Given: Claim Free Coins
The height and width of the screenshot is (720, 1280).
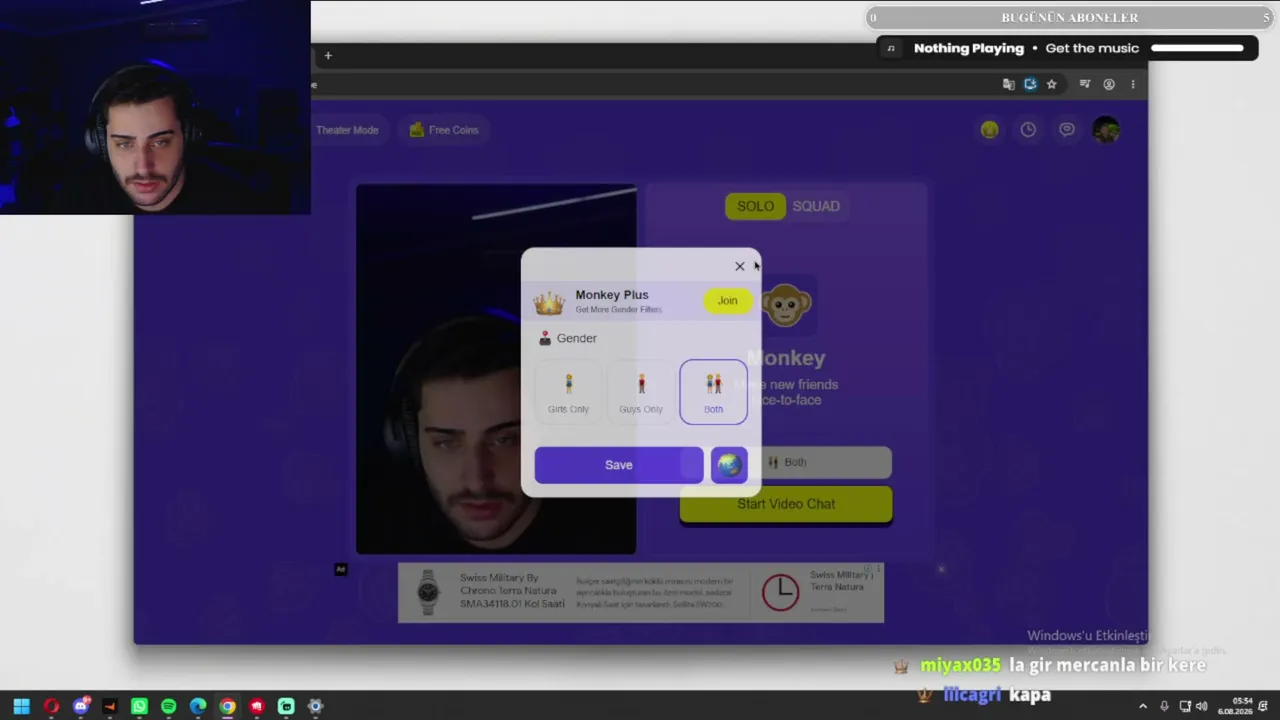Looking at the screenshot, I should (x=444, y=130).
